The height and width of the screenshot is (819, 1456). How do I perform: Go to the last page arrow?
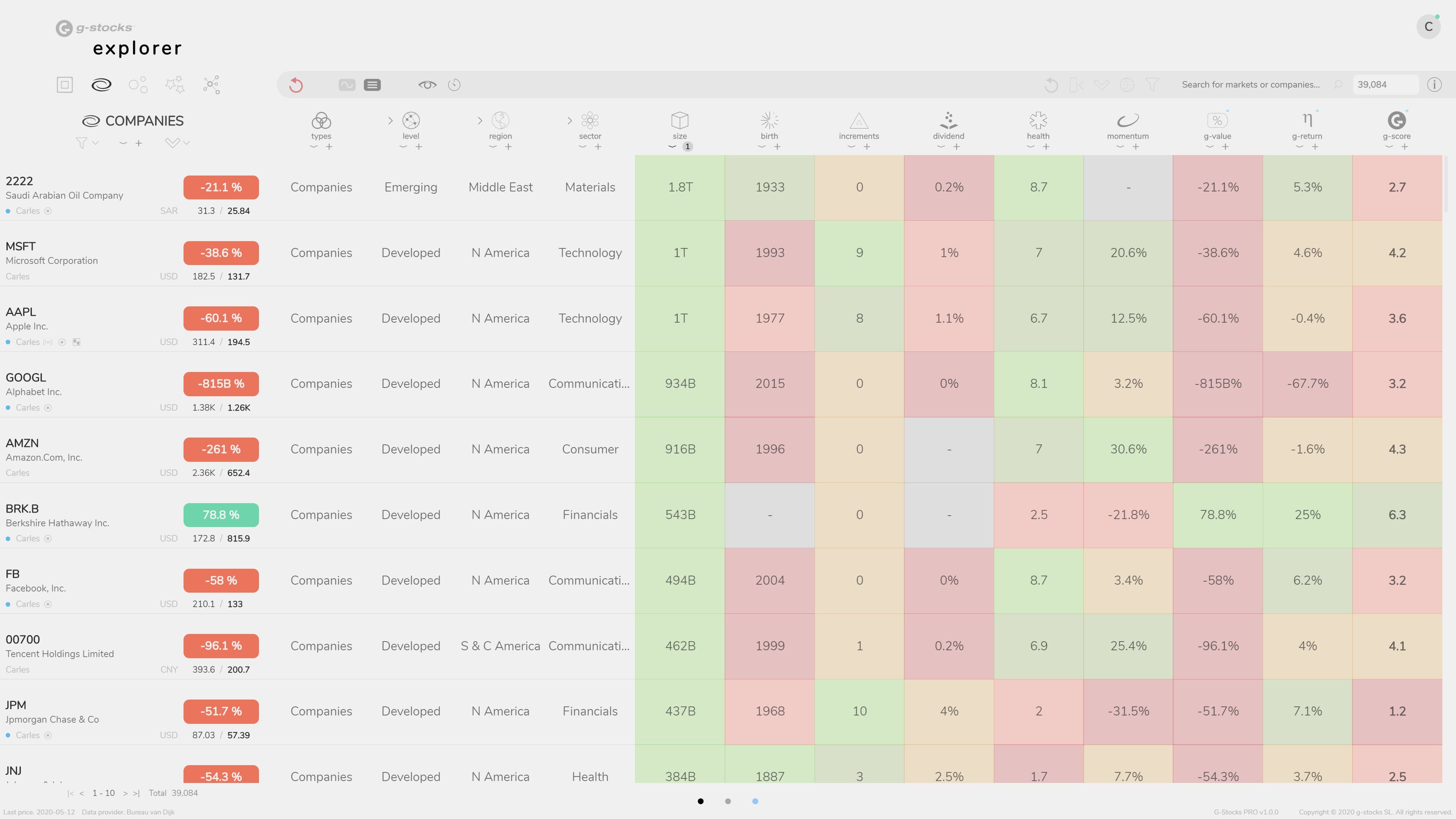pyautogui.click(x=136, y=793)
